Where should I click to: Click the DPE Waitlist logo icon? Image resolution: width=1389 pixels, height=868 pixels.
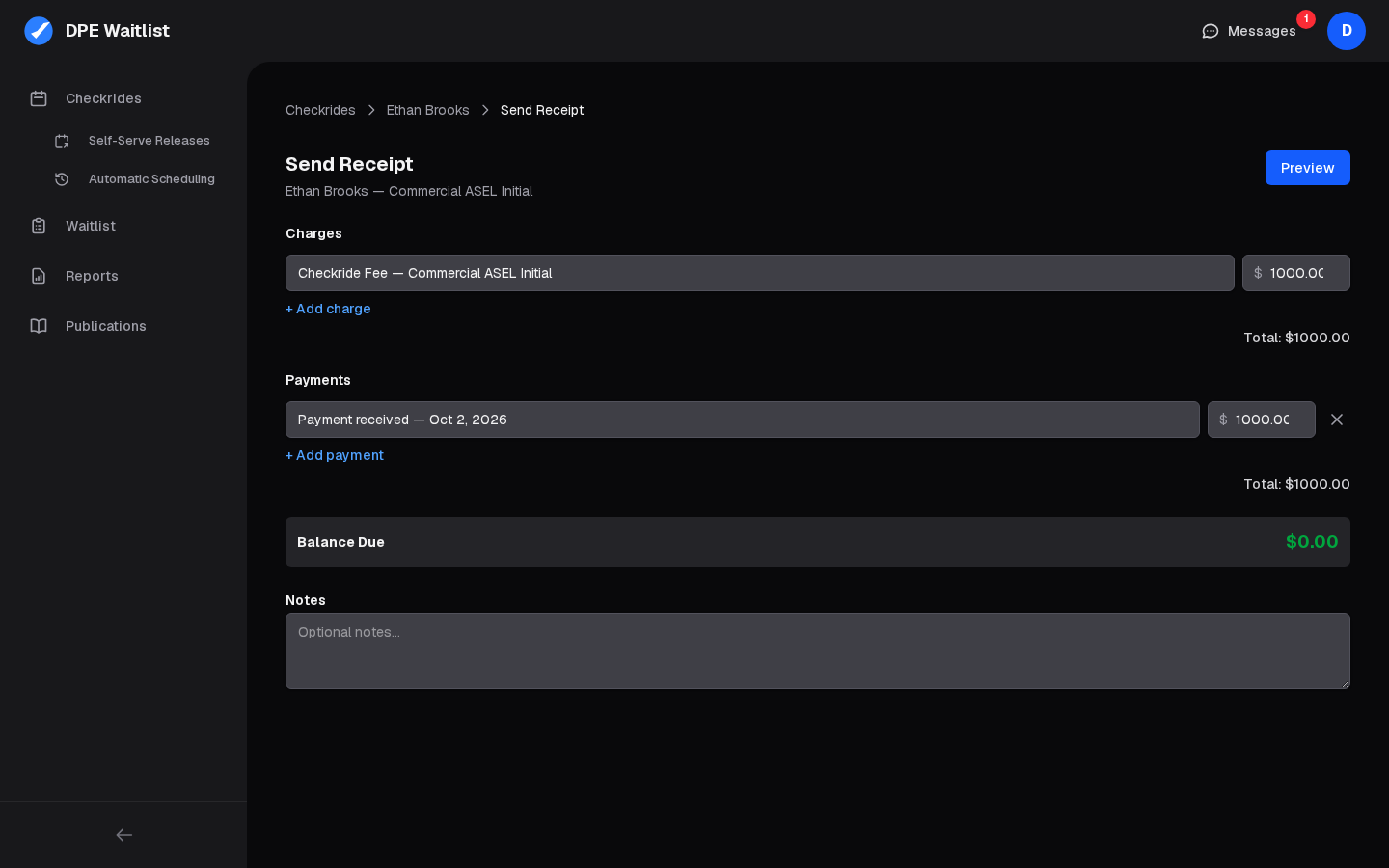(39, 31)
